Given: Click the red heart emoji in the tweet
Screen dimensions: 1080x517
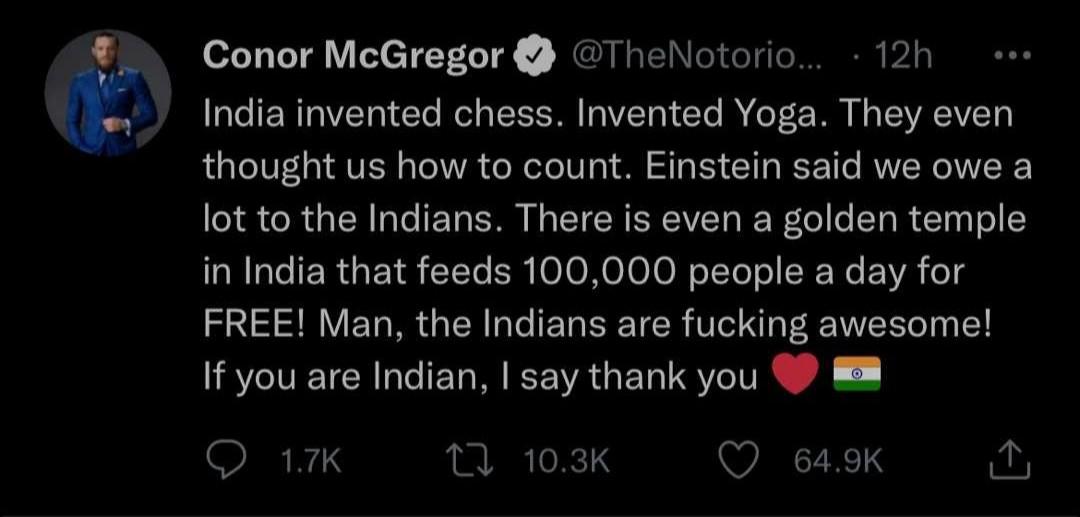Looking at the screenshot, I should point(796,374).
